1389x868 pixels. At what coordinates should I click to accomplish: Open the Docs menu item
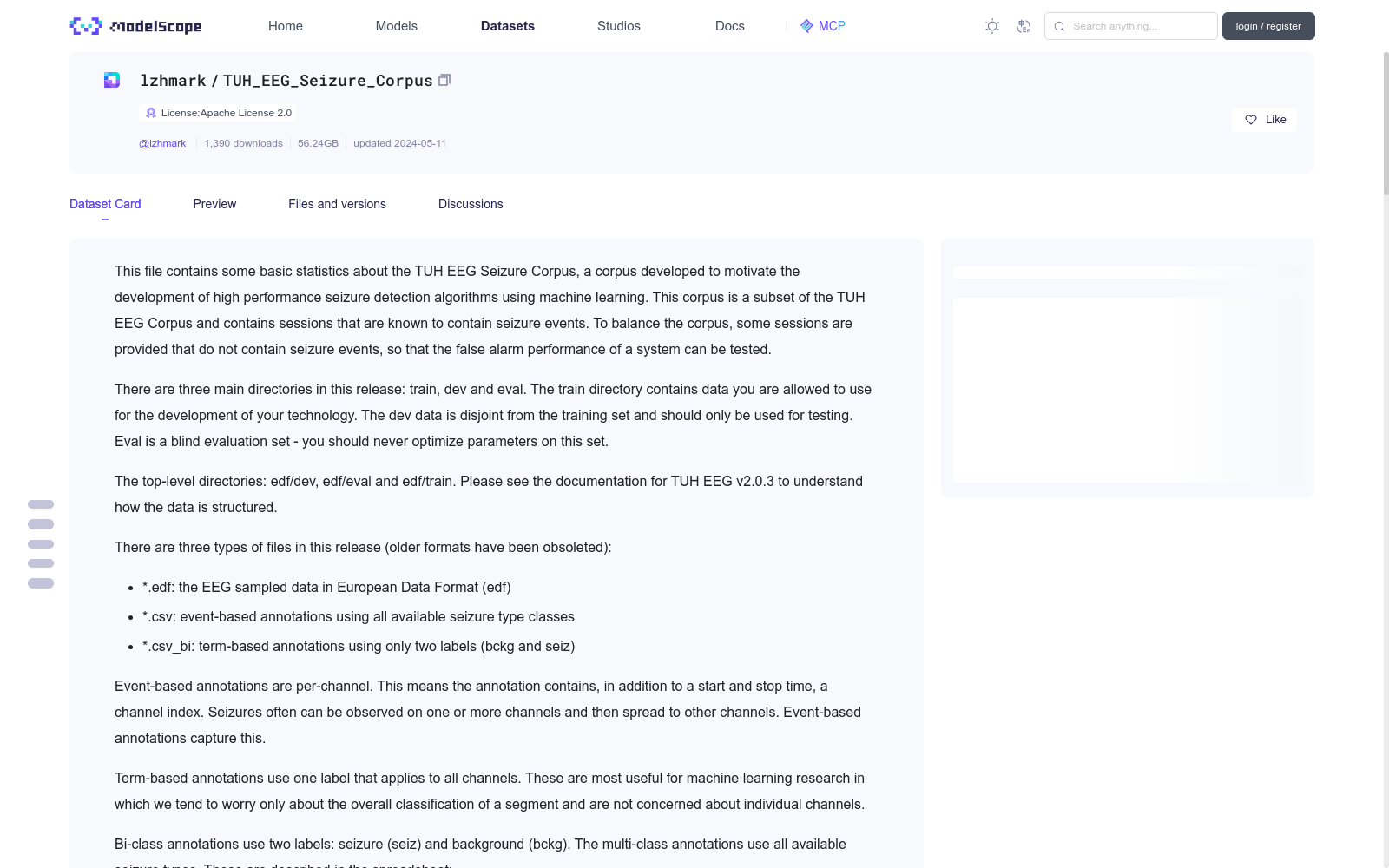click(730, 26)
